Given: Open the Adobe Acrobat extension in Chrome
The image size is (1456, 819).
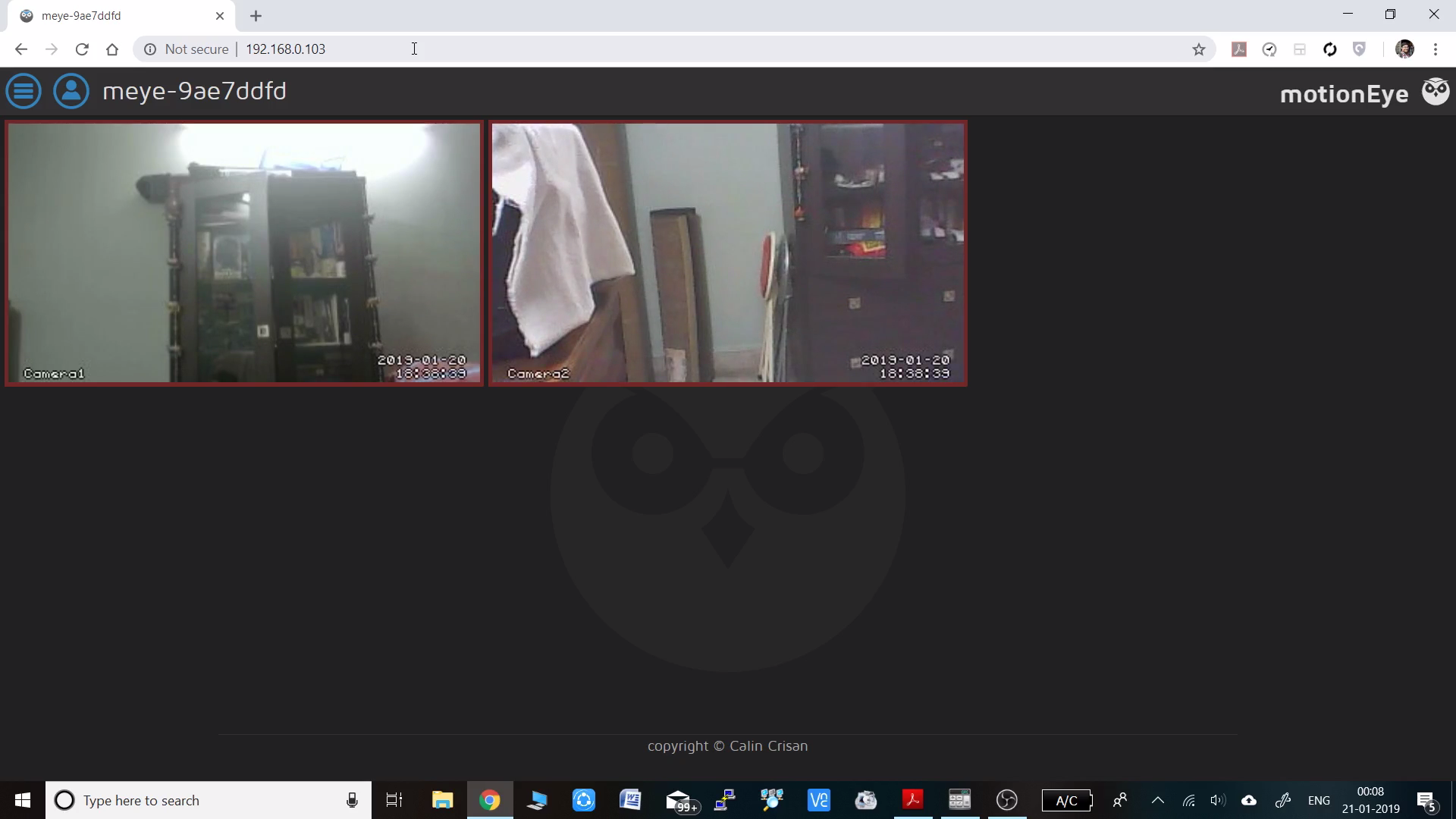Looking at the screenshot, I should click(1239, 49).
